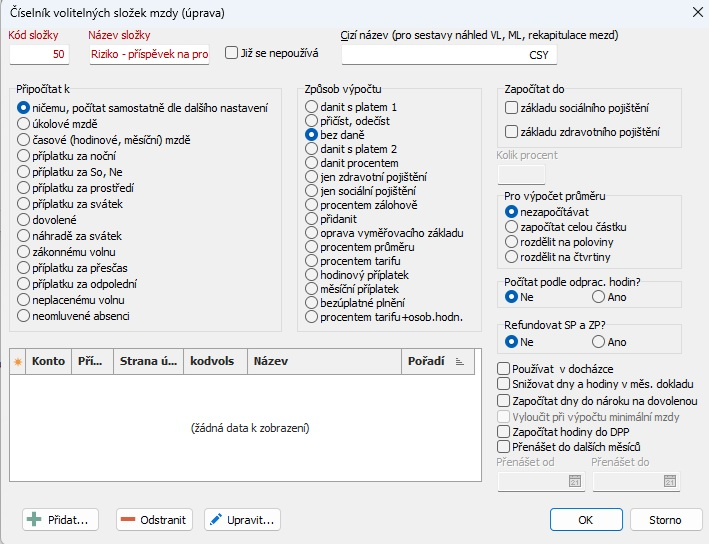Select Ano for Refundovat SP a ZP

[599, 342]
